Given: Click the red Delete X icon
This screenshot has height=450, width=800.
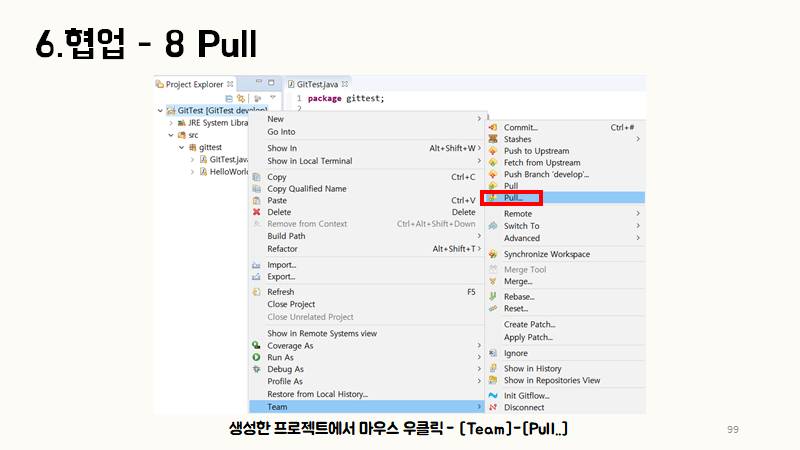Looking at the screenshot, I should [x=257, y=212].
